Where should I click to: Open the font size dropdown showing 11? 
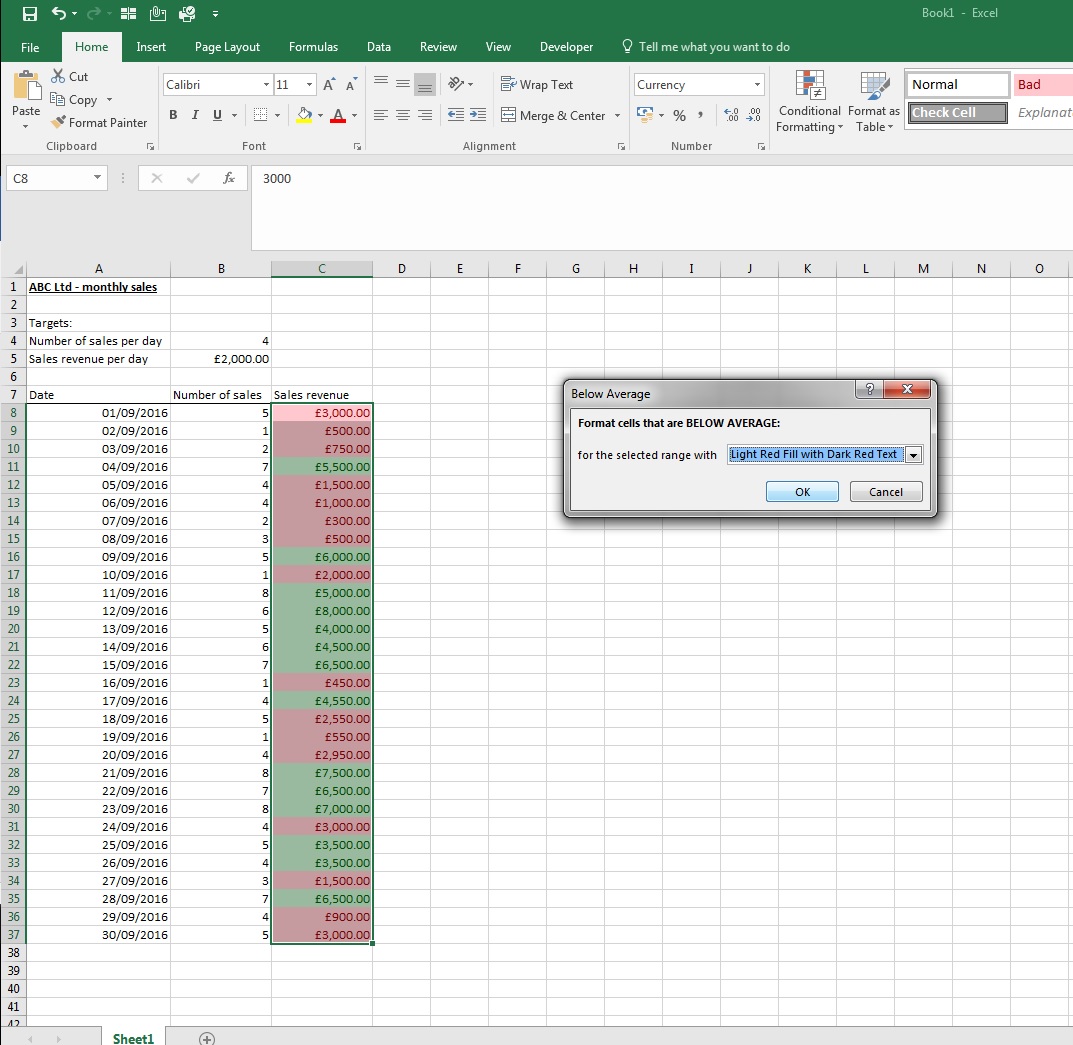(x=309, y=85)
